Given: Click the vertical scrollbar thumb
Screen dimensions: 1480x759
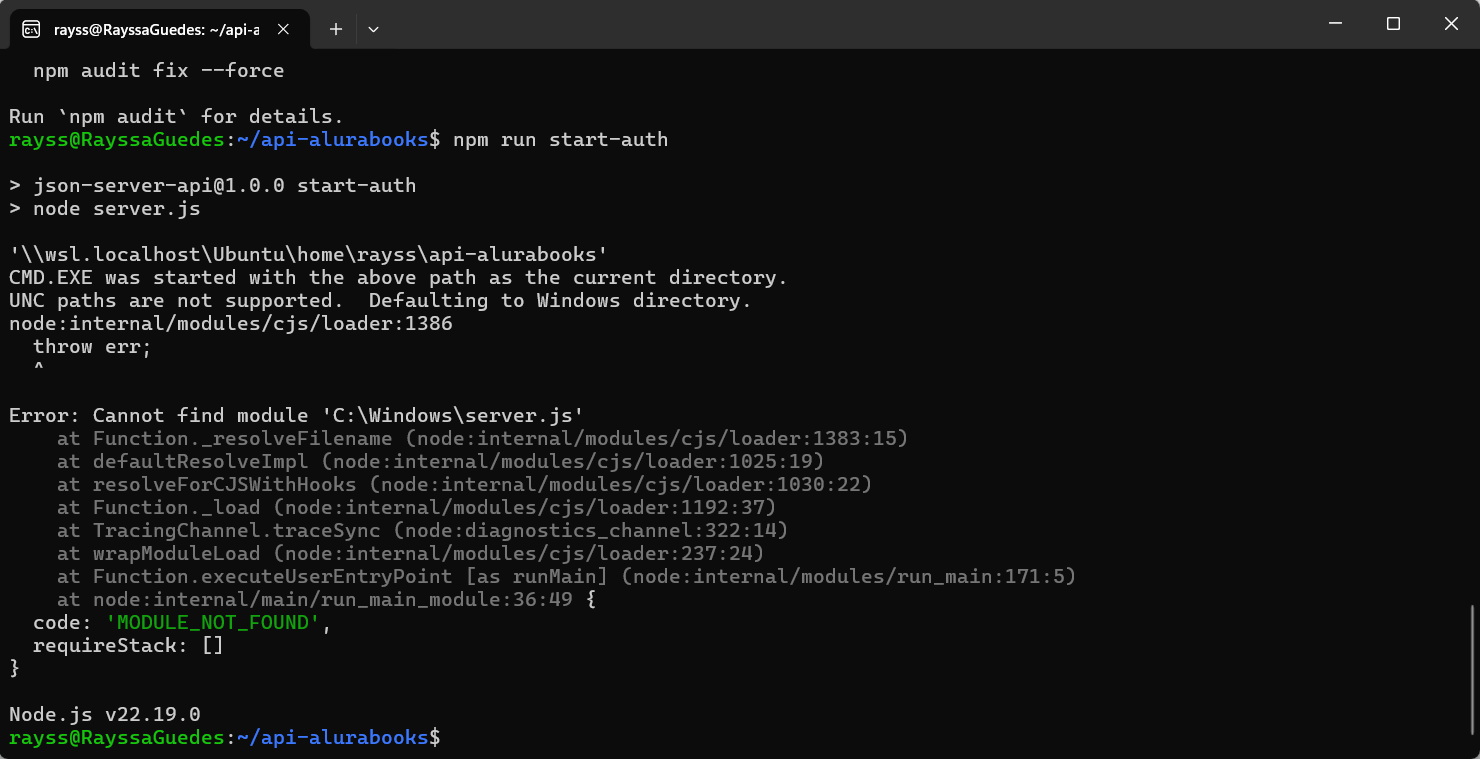Looking at the screenshot, I should [x=1473, y=669].
